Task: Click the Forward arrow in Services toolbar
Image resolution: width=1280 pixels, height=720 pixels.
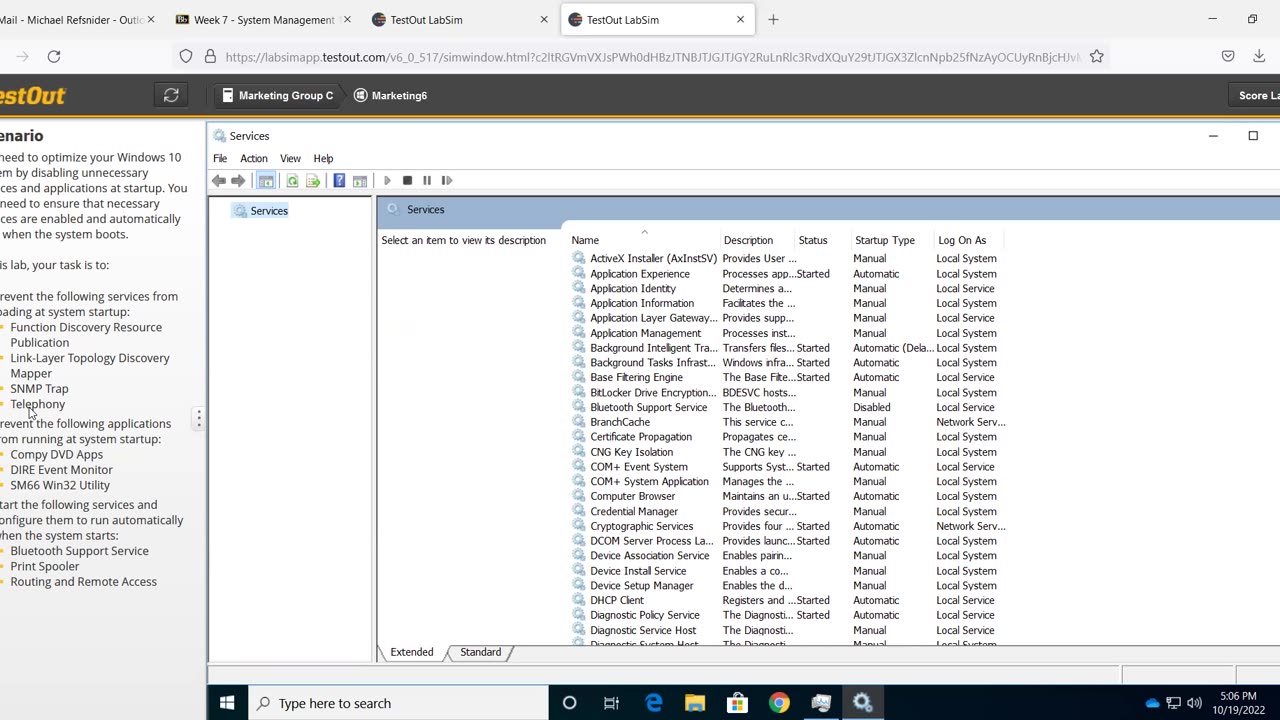Action: [x=238, y=181]
